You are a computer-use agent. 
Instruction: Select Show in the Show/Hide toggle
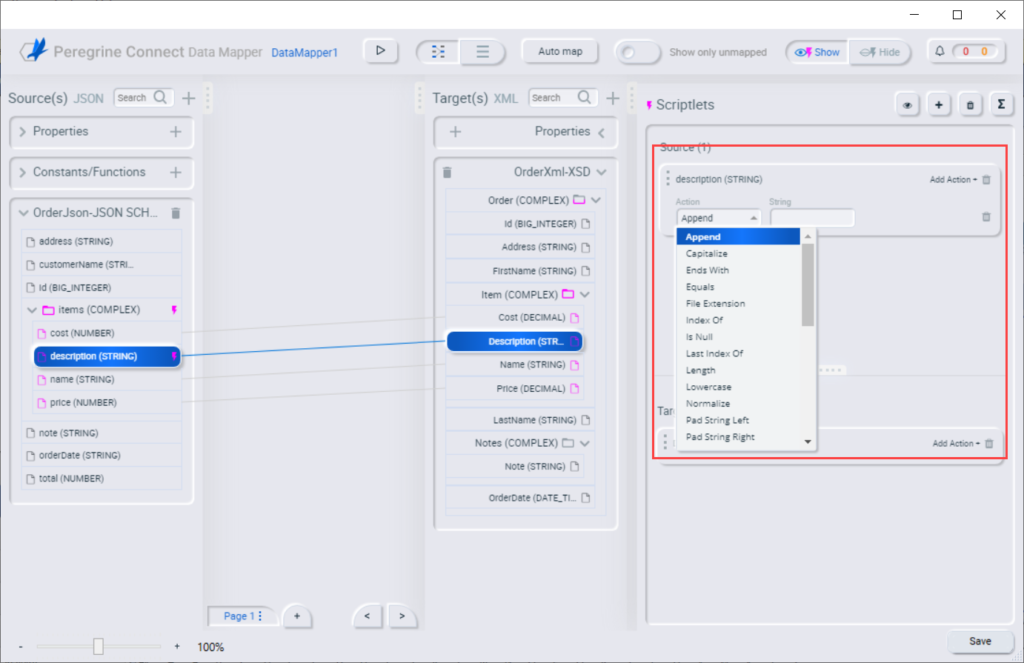click(815, 51)
